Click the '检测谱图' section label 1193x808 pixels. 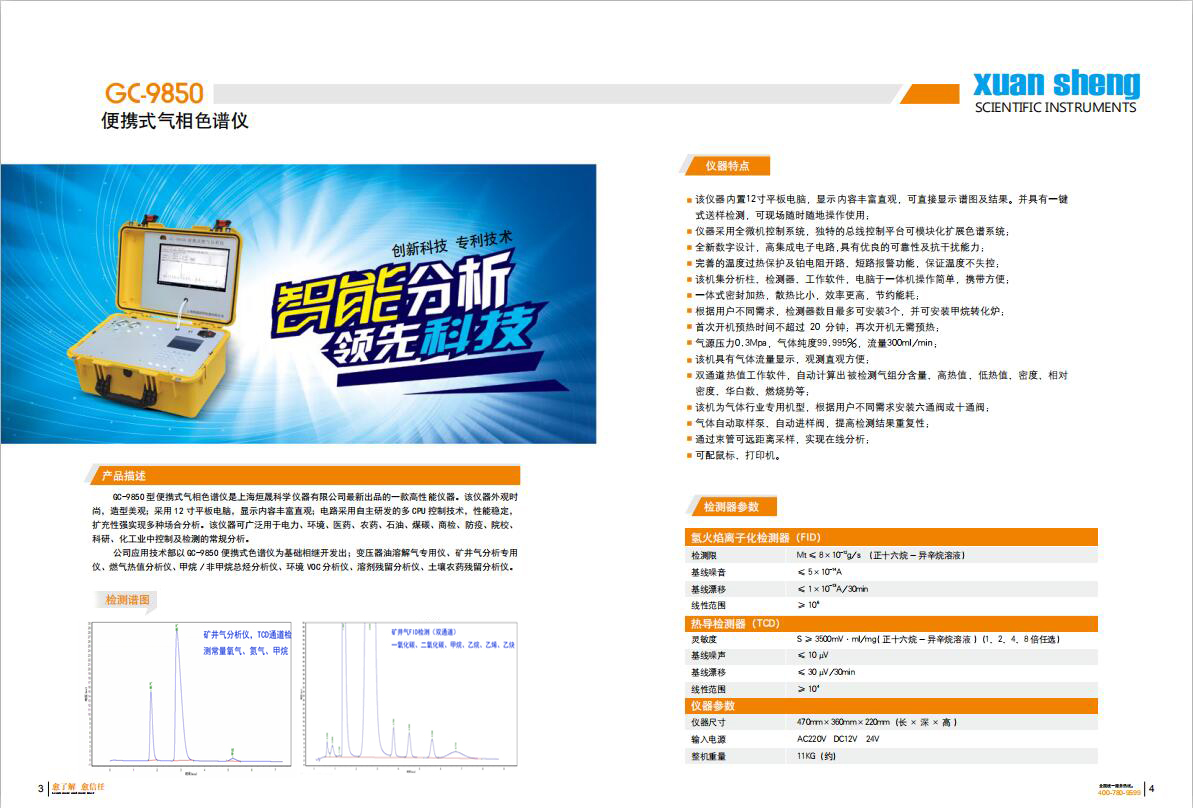tap(127, 600)
